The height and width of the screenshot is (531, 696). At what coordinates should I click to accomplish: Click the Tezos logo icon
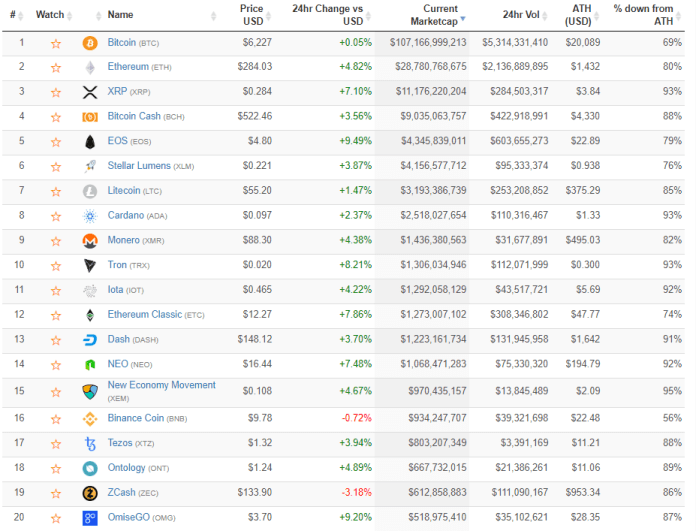90,444
